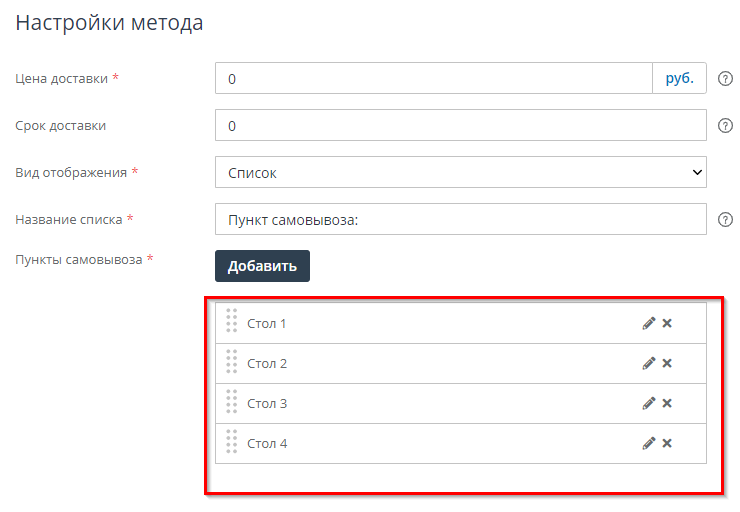Show help for Срок доставки
Viewport: 740px width, 512px height.
[x=726, y=126]
